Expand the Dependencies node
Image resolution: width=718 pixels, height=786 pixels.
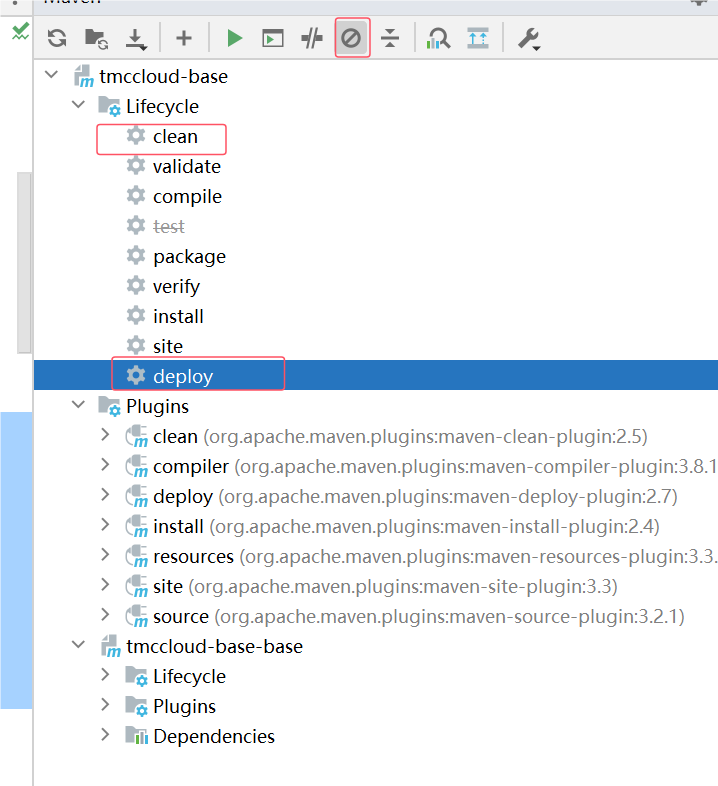tap(106, 736)
